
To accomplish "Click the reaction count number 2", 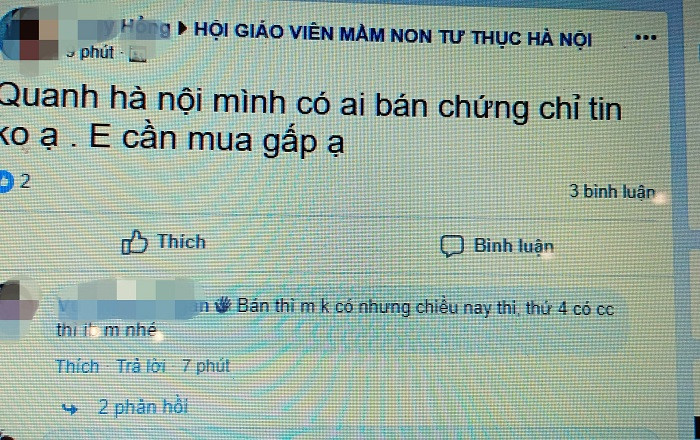I will click(x=25, y=181).
